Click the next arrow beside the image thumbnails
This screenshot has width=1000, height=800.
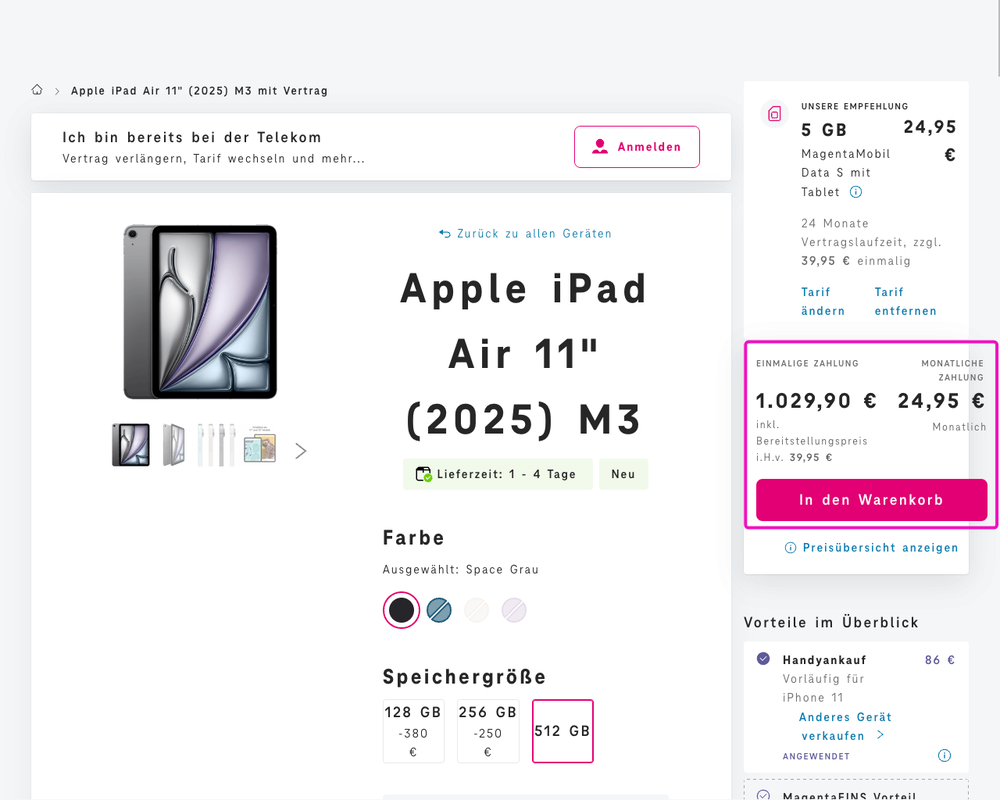(x=300, y=450)
